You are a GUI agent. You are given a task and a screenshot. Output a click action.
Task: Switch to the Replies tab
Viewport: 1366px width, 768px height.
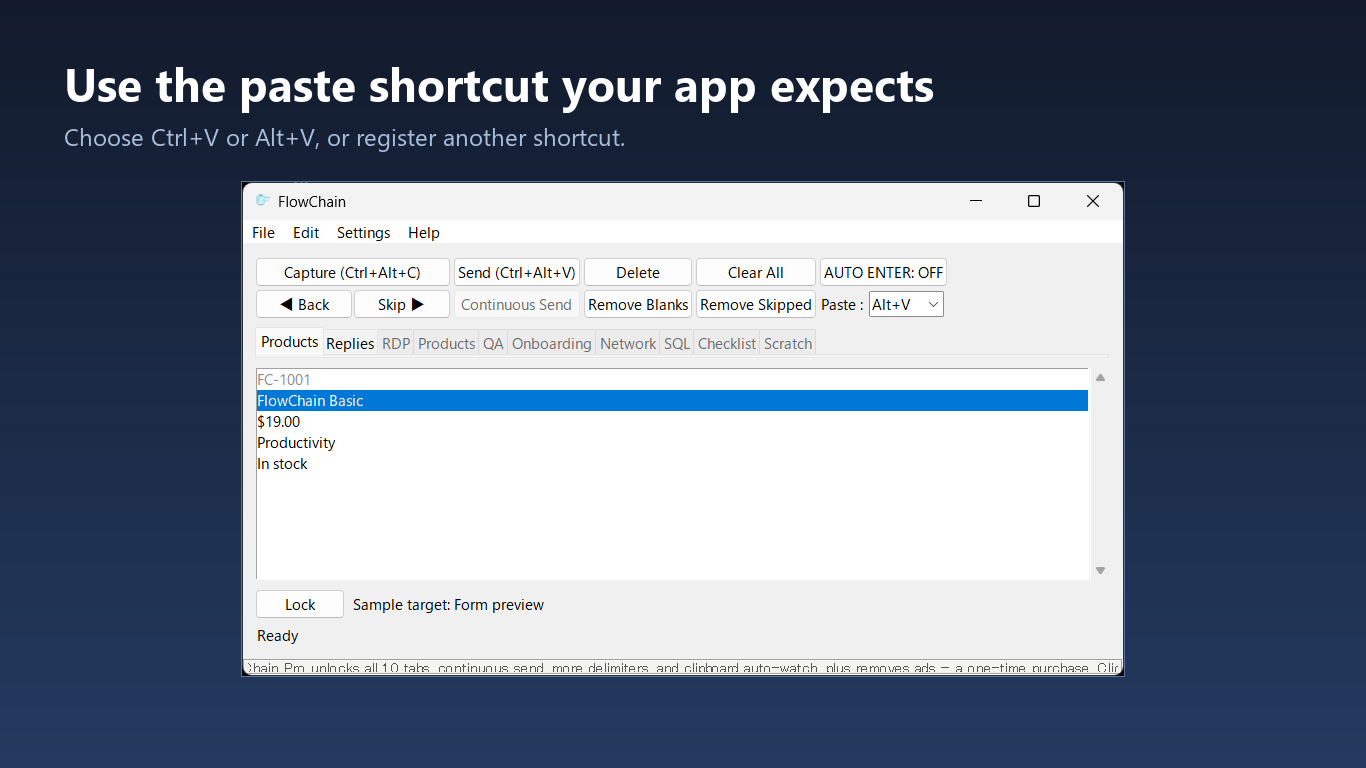coord(350,344)
